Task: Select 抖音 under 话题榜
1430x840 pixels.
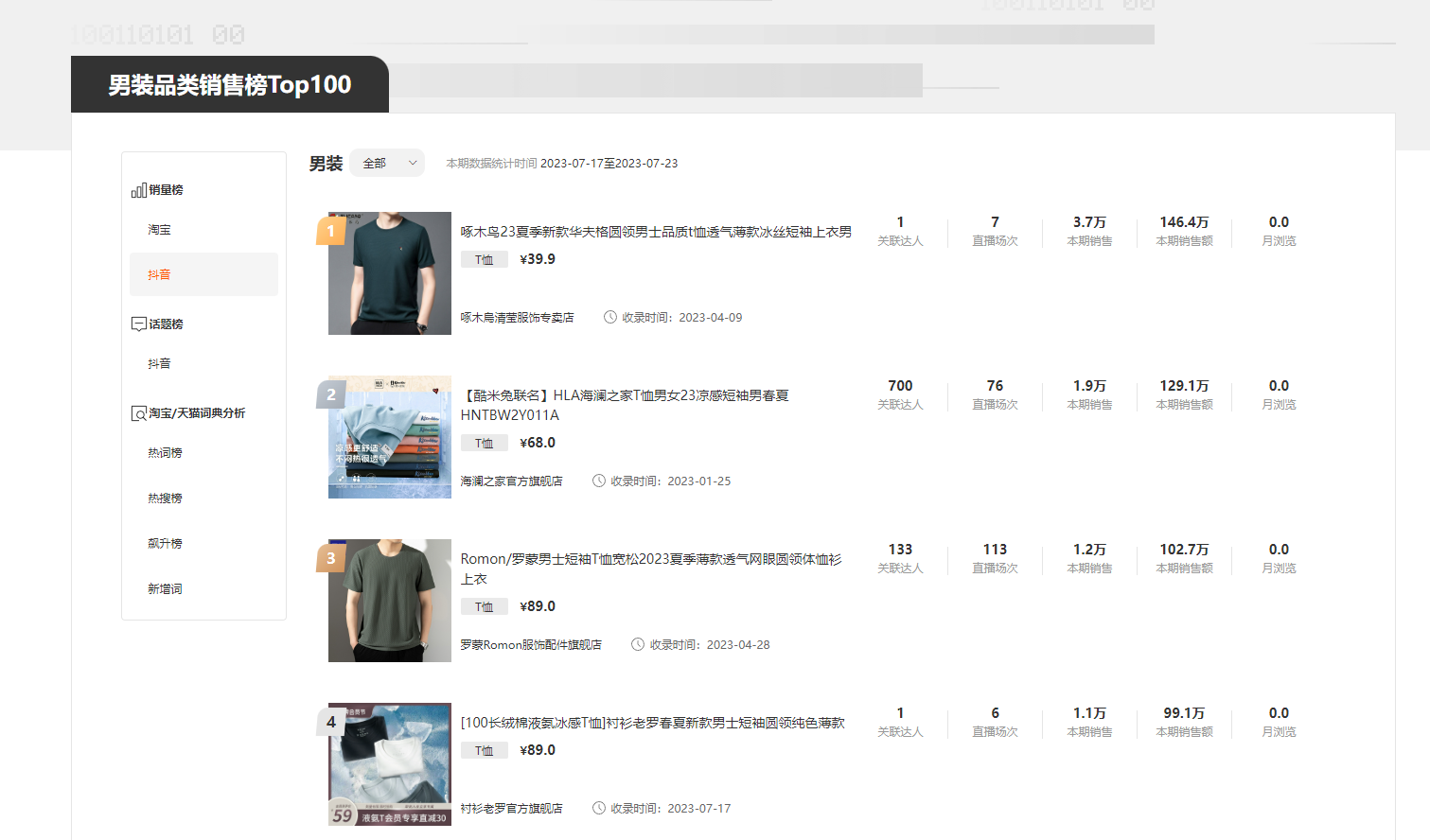Action: point(159,364)
